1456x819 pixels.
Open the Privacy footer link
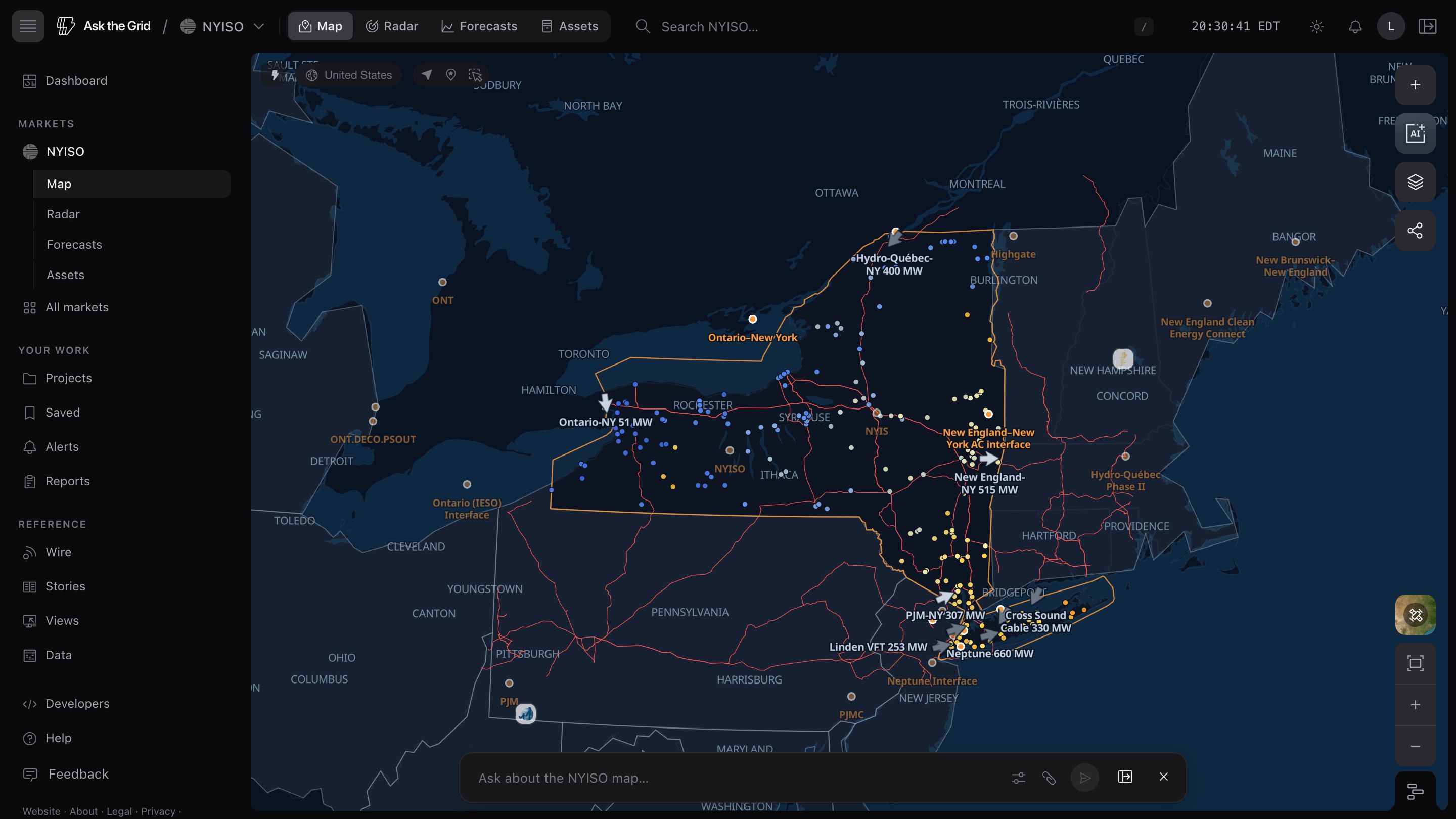[158, 811]
